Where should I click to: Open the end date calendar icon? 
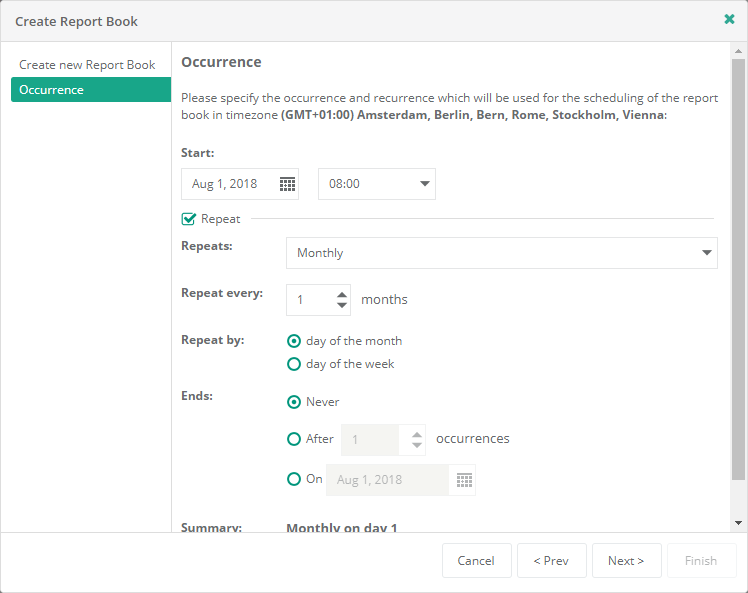tap(464, 480)
